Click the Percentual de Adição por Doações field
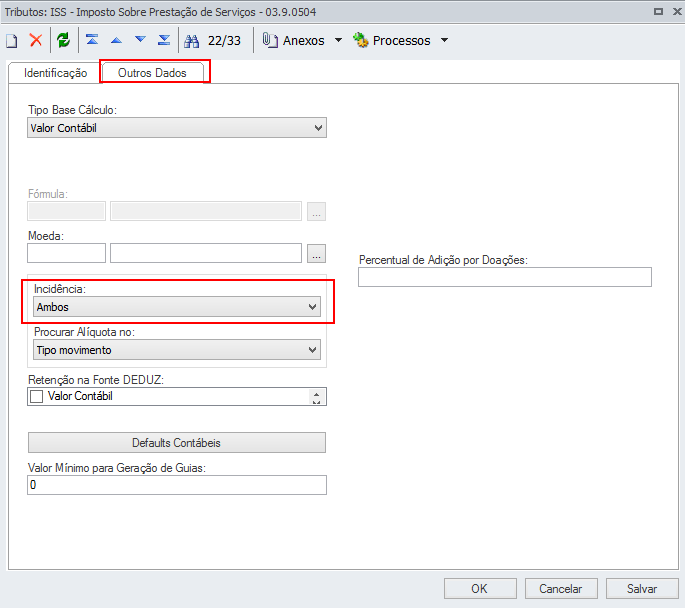Image resolution: width=685 pixels, height=608 pixels. (505, 277)
